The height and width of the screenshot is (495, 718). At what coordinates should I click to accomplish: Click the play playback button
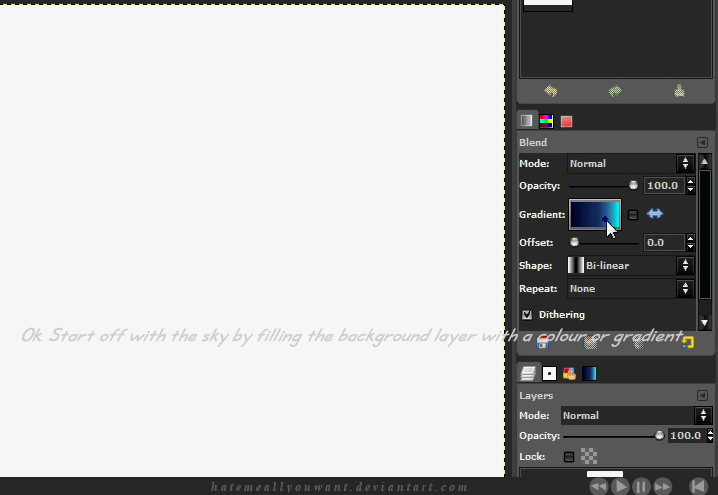pos(620,486)
